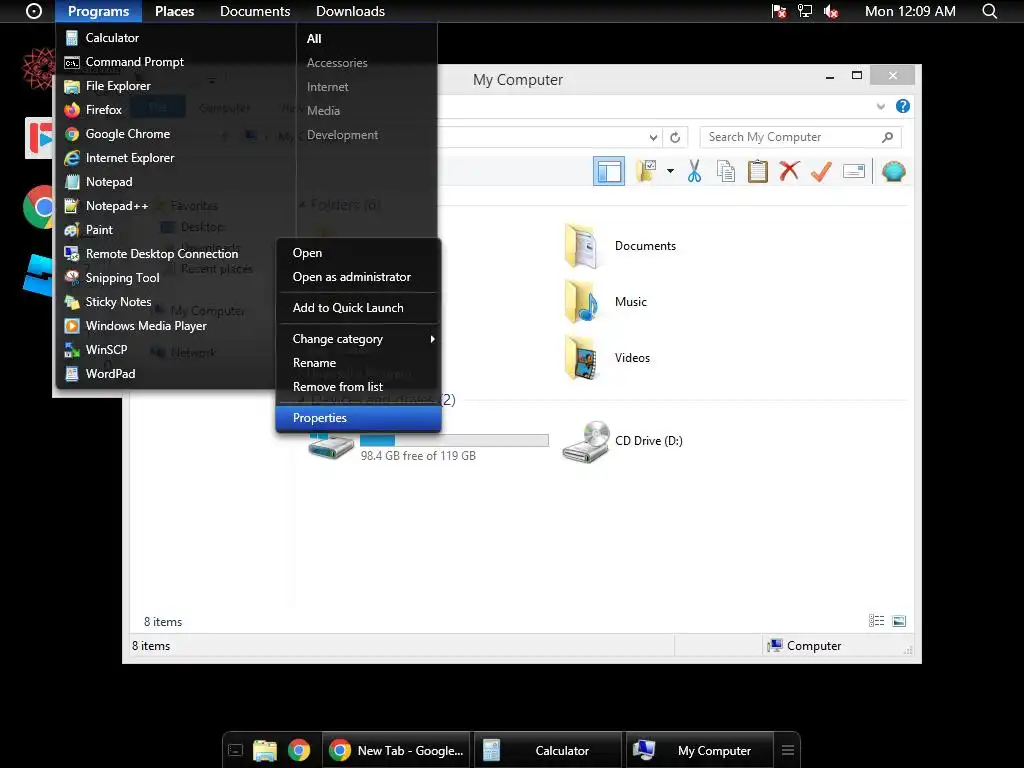This screenshot has width=1024, height=768.
Task: Click the Cut scissors icon
Action: tap(694, 171)
